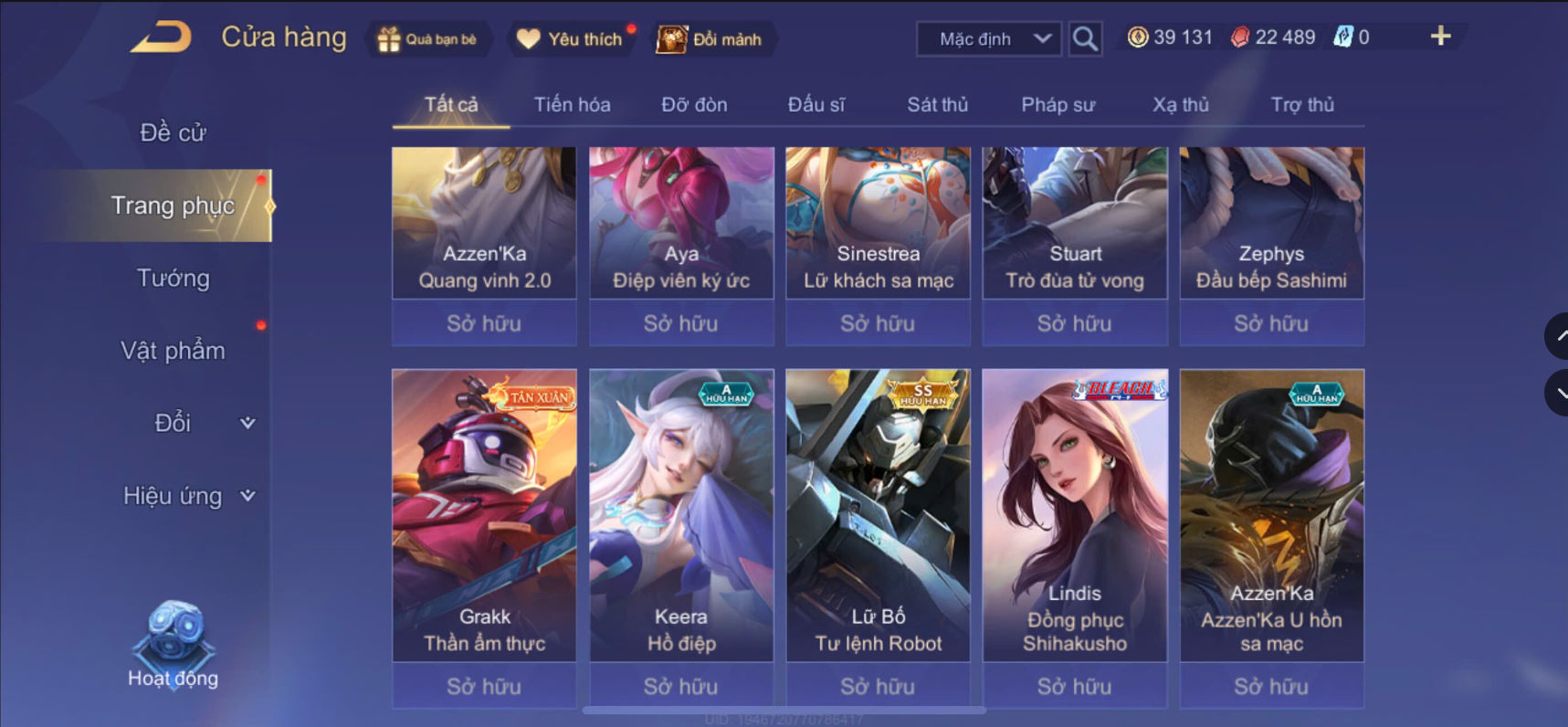This screenshot has height=727, width=1568.
Task: Click the scroll up arrow at right edge
Action: (1557, 335)
